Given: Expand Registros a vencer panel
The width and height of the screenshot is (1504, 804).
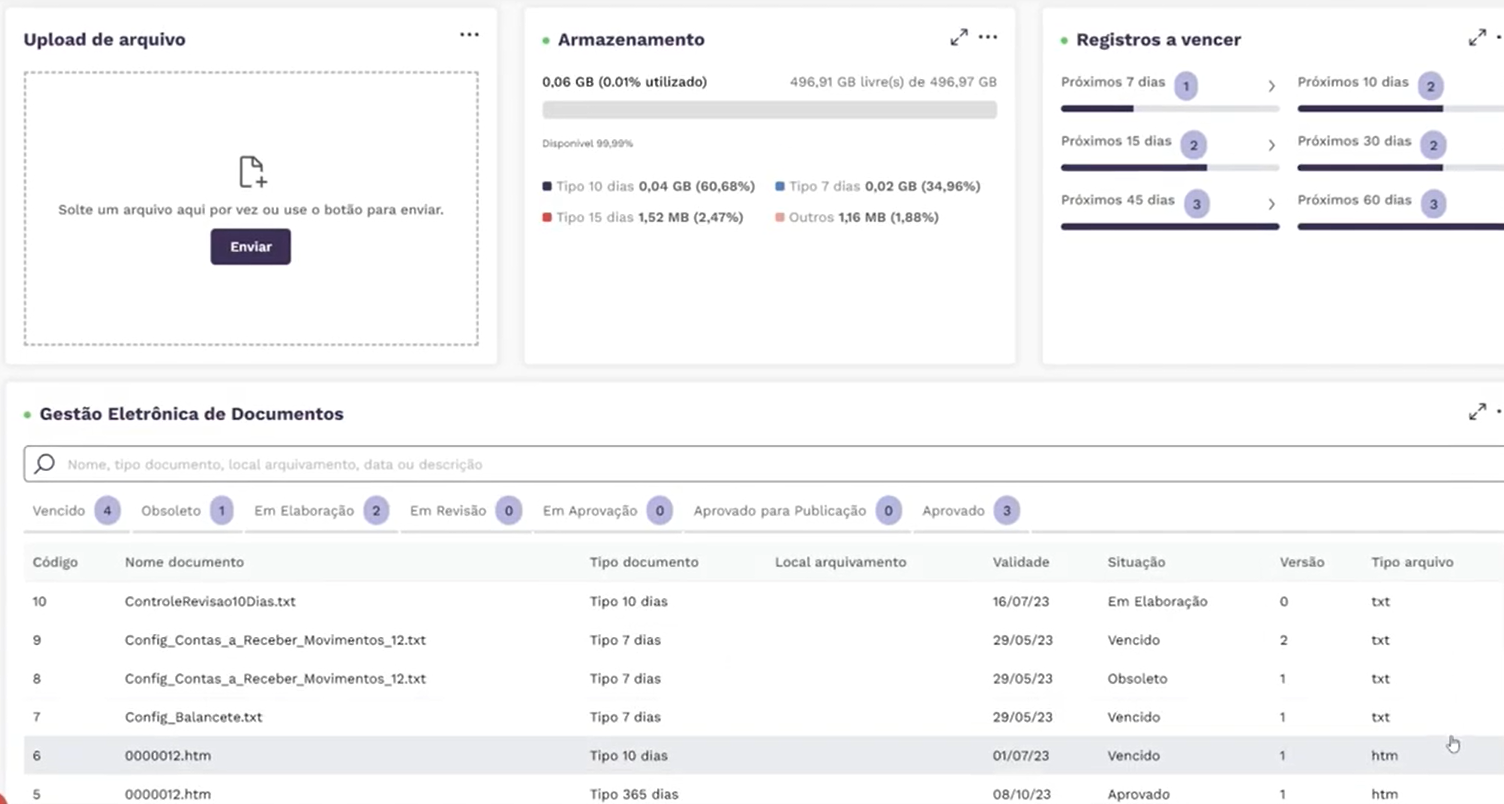Looking at the screenshot, I should pyautogui.click(x=1476, y=38).
